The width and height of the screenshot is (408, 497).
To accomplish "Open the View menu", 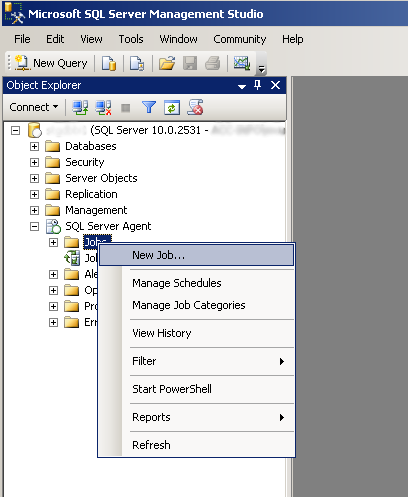I will click(x=91, y=39).
